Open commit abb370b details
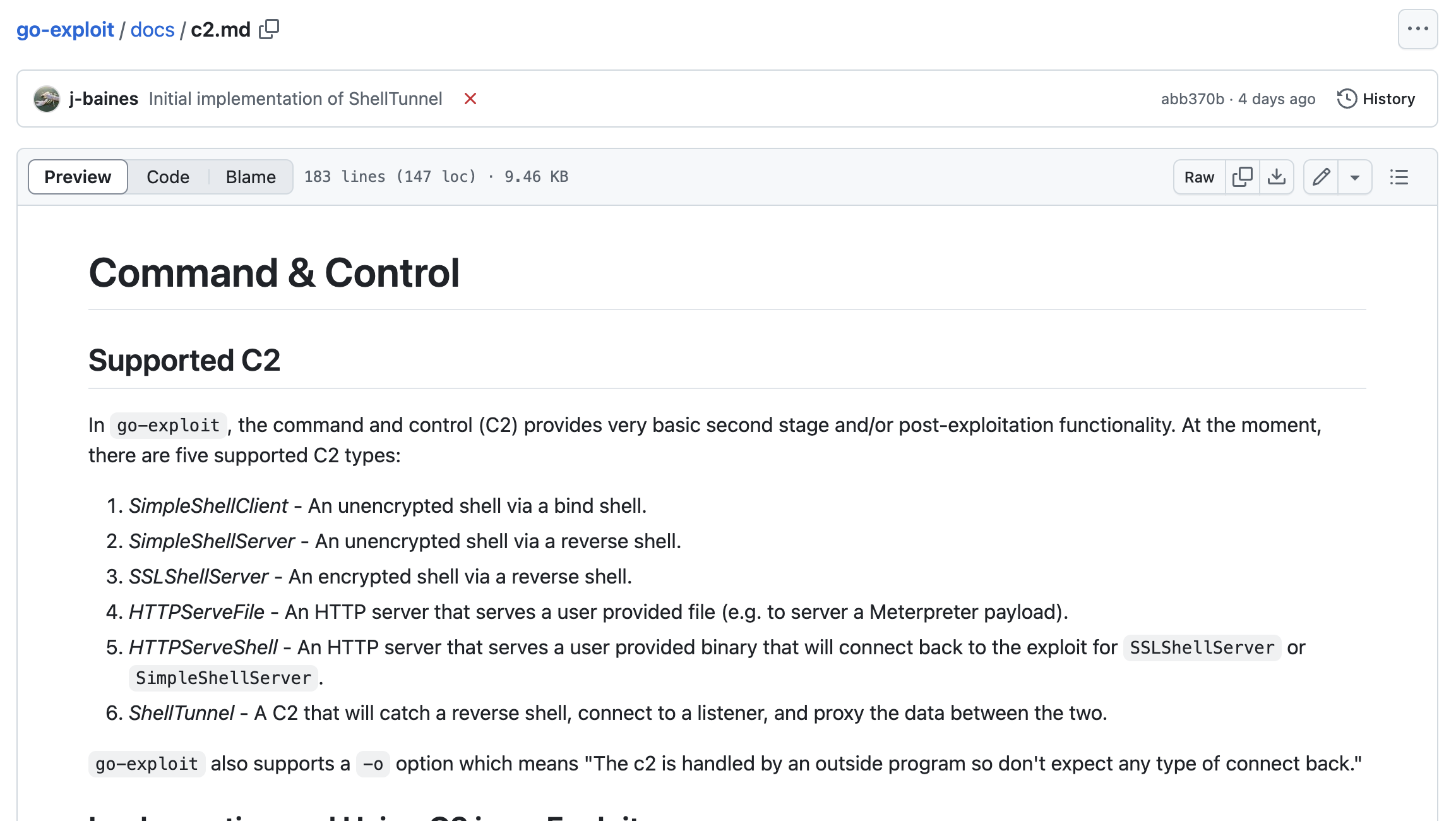 coord(1192,99)
